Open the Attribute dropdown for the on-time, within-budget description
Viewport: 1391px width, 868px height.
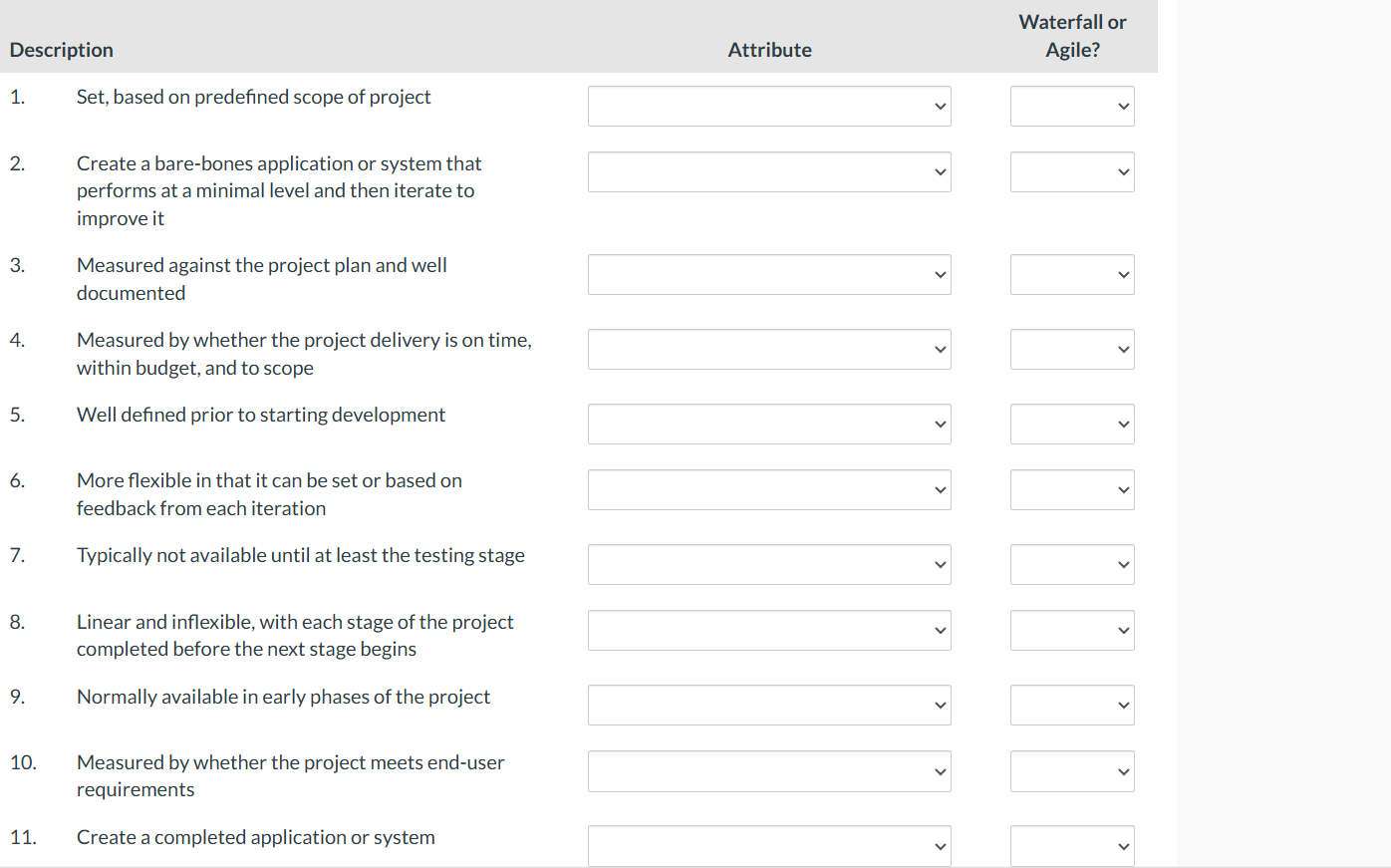click(x=769, y=349)
